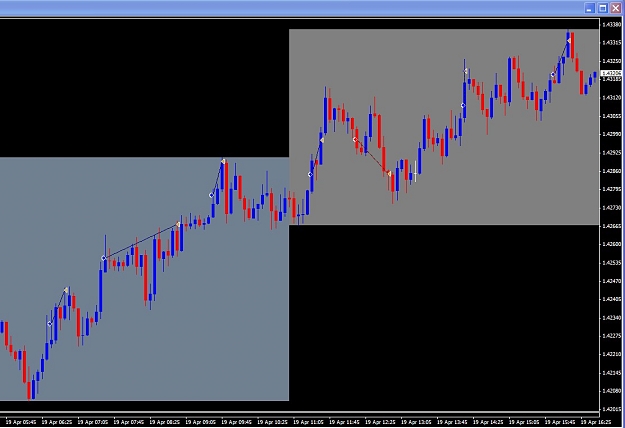Click the 1.42925 price level
Screen dimensions: 625x428
(611, 153)
